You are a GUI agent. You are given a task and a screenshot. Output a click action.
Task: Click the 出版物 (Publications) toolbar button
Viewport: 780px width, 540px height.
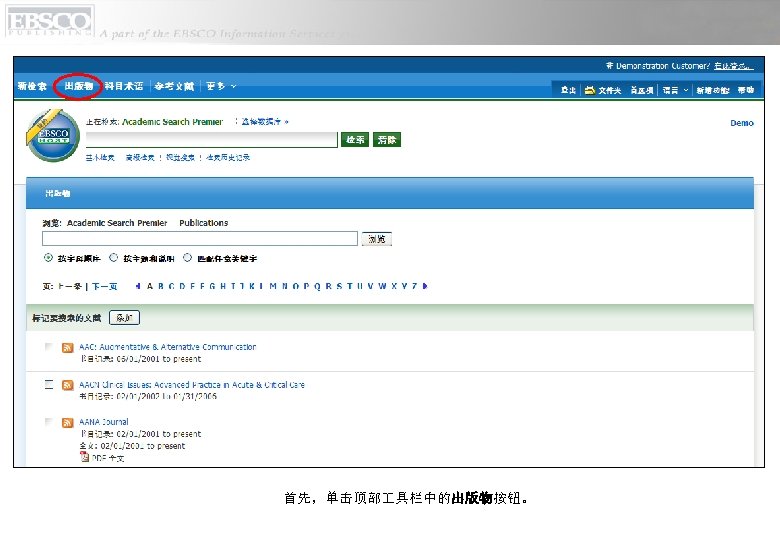coord(79,86)
